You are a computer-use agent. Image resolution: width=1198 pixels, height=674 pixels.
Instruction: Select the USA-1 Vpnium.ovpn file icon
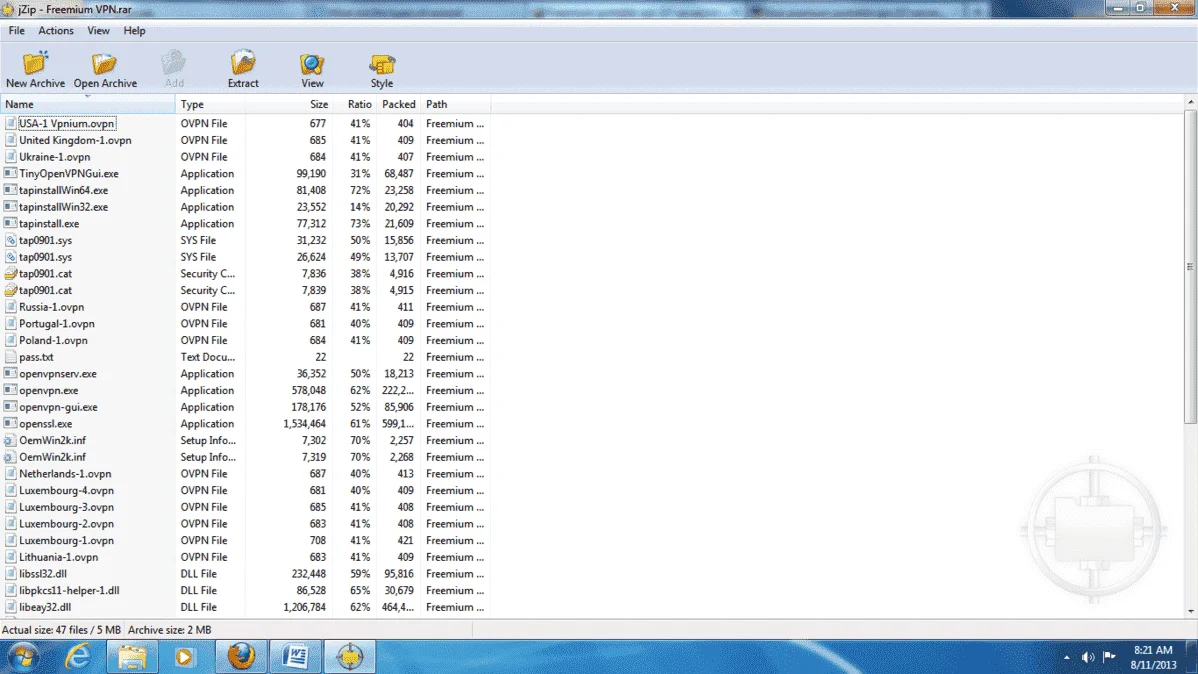click(11, 123)
